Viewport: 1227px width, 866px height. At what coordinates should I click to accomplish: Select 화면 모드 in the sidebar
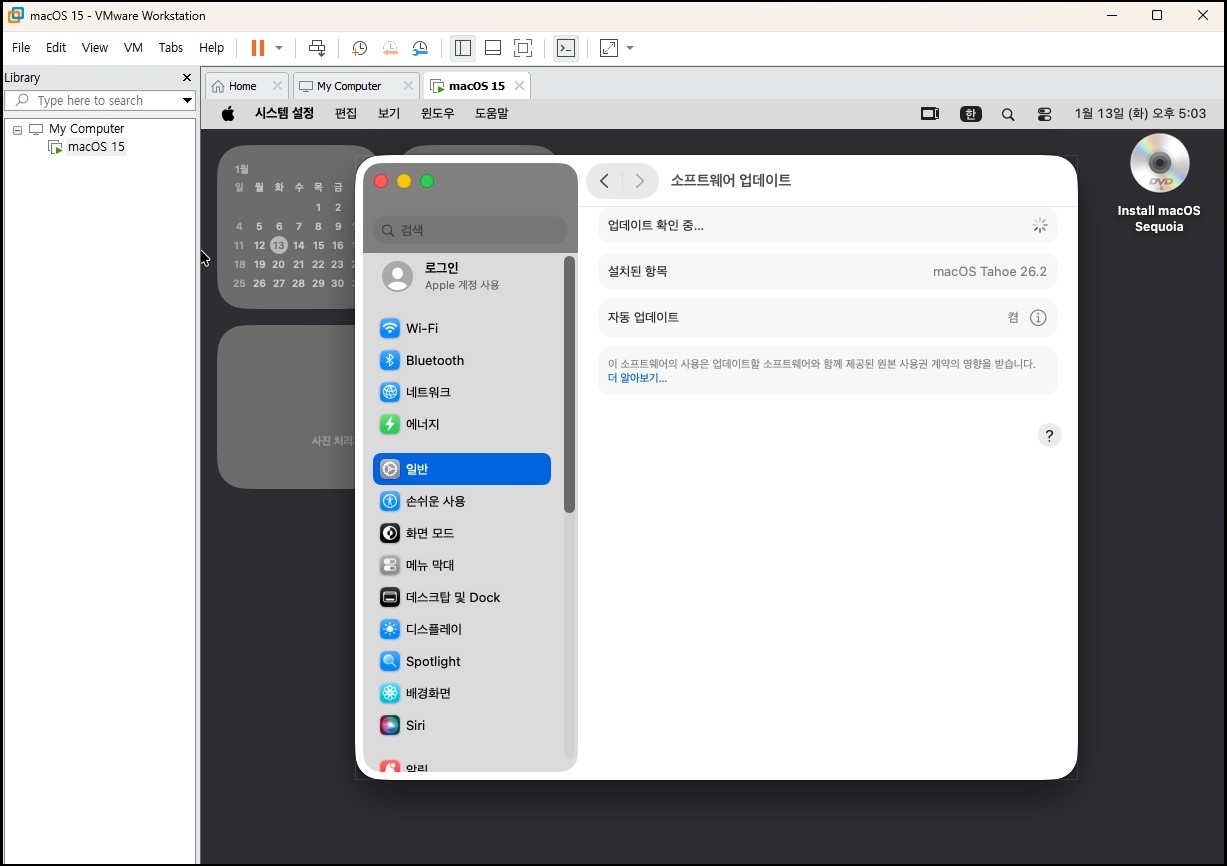click(462, 533)
